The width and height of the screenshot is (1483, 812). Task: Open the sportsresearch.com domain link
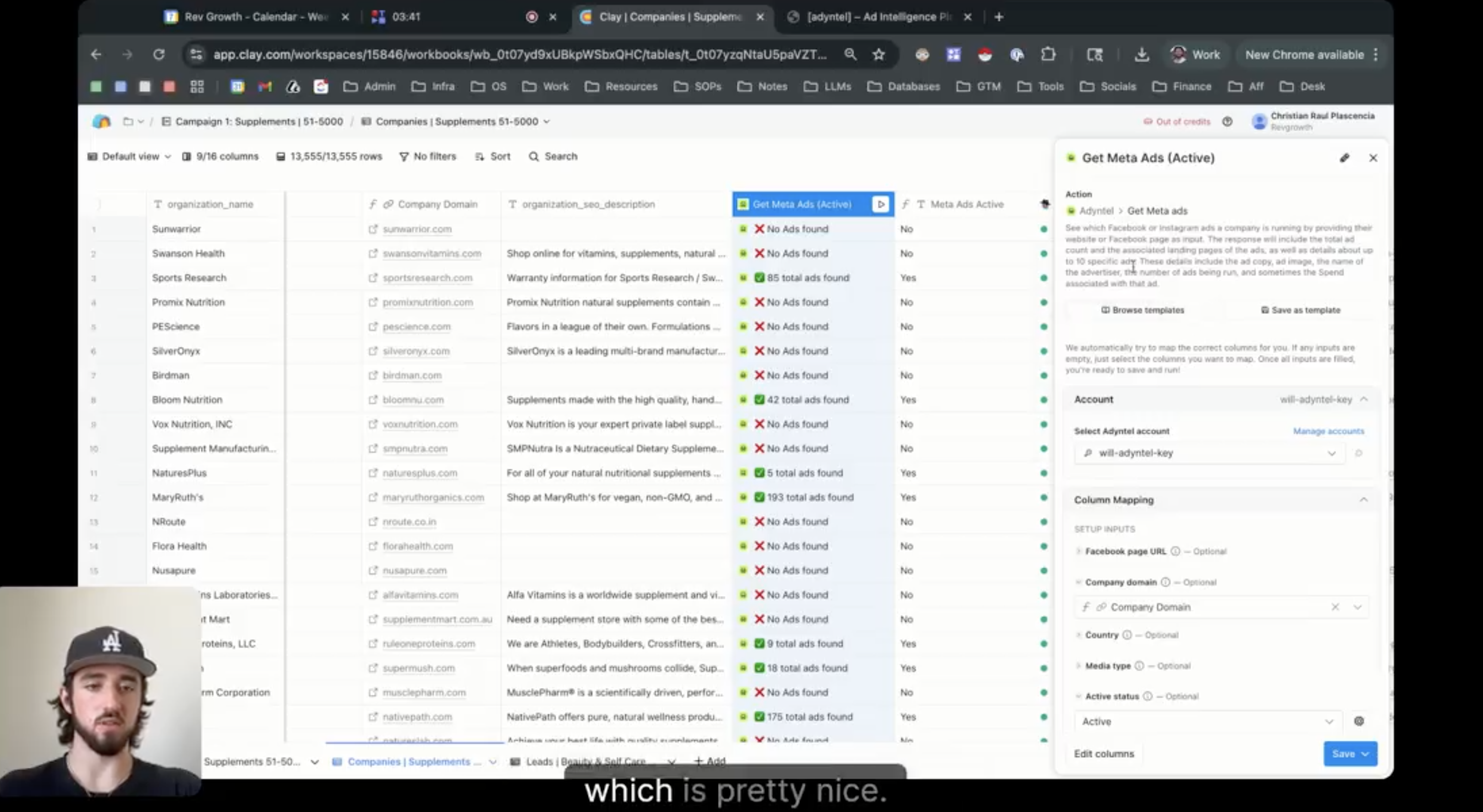pos(427,278)
